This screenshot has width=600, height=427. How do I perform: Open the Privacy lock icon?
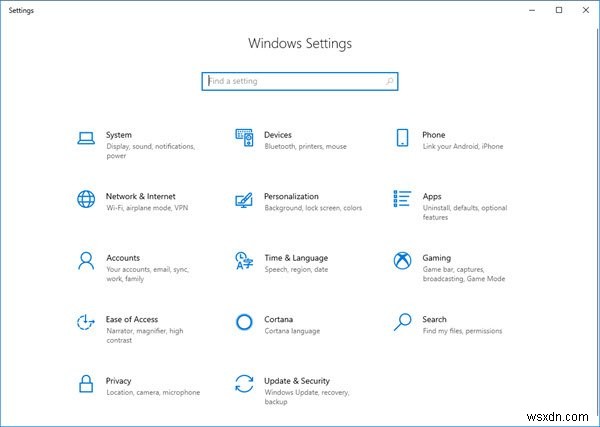pos(86,383)
